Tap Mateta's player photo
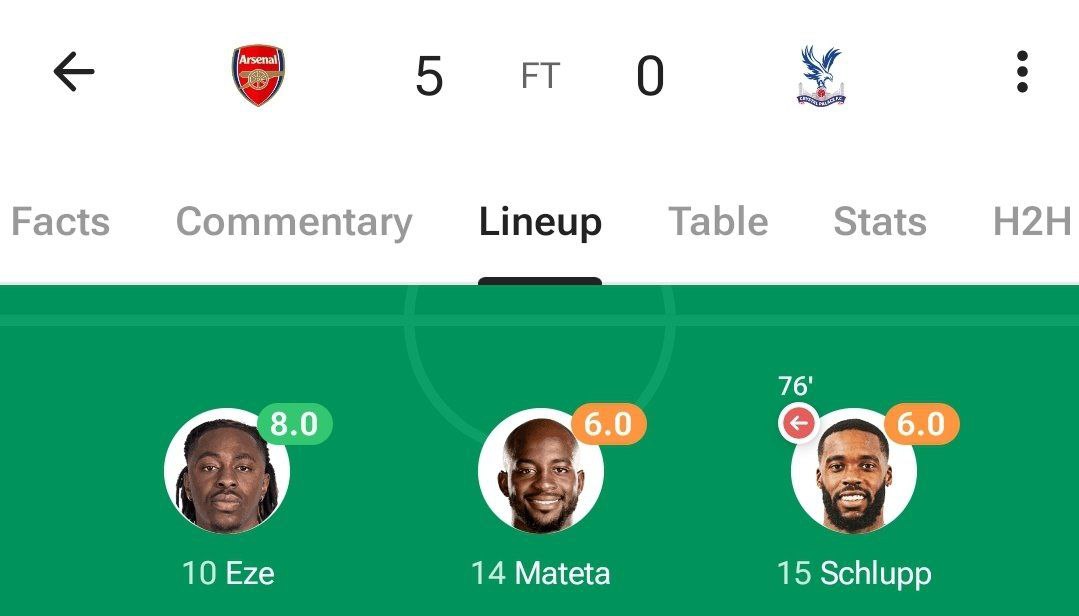Viewport: 1079px width, 616px height. pyautogui.click(x=540, y=471)
